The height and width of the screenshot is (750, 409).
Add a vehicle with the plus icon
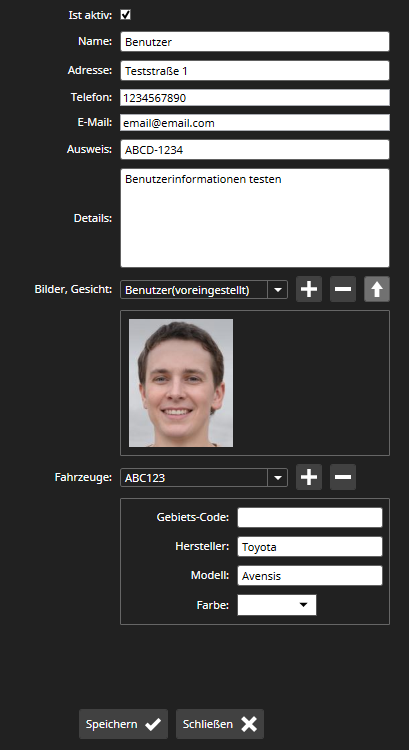(x=309, y=477)
